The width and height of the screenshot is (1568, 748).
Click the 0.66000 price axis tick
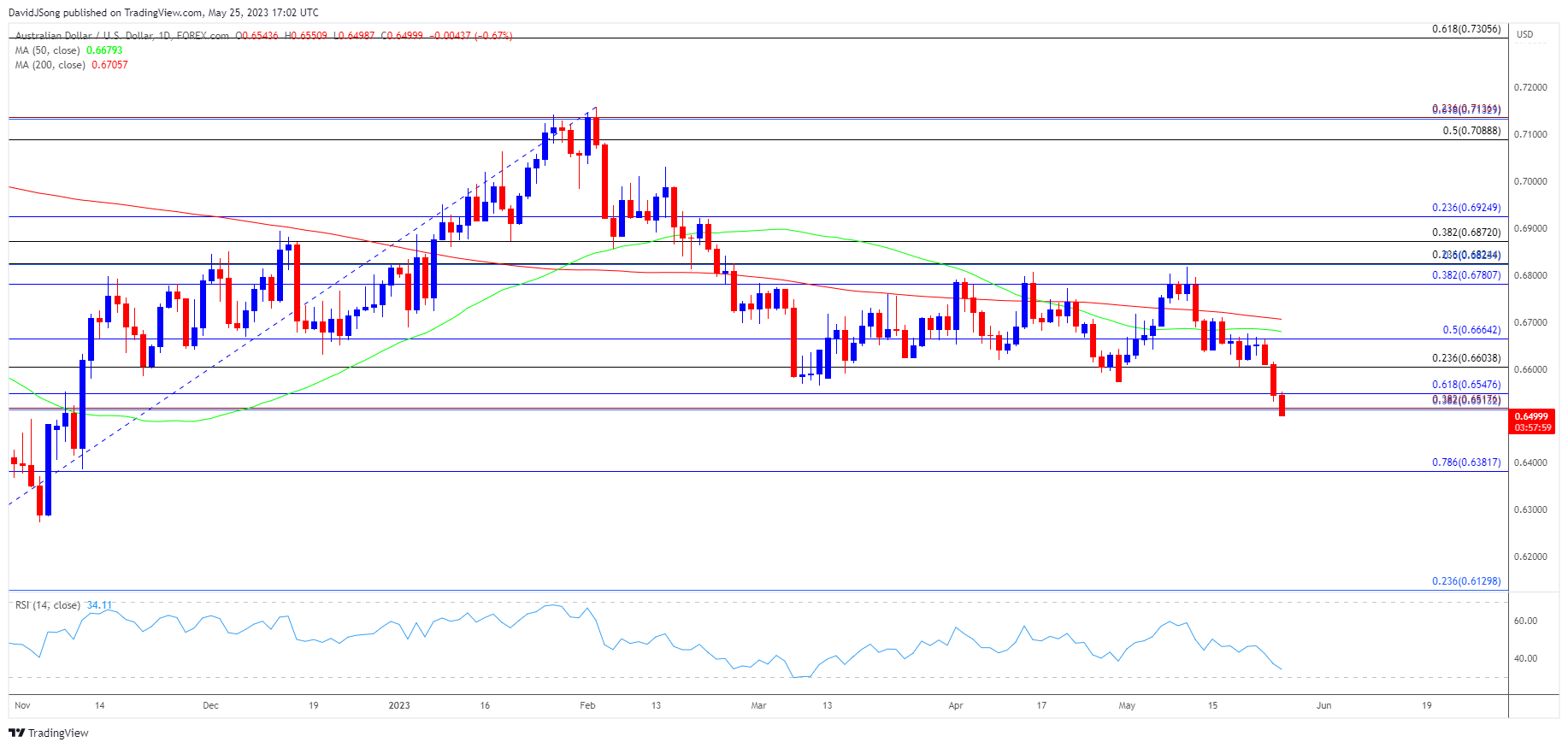1530,369
